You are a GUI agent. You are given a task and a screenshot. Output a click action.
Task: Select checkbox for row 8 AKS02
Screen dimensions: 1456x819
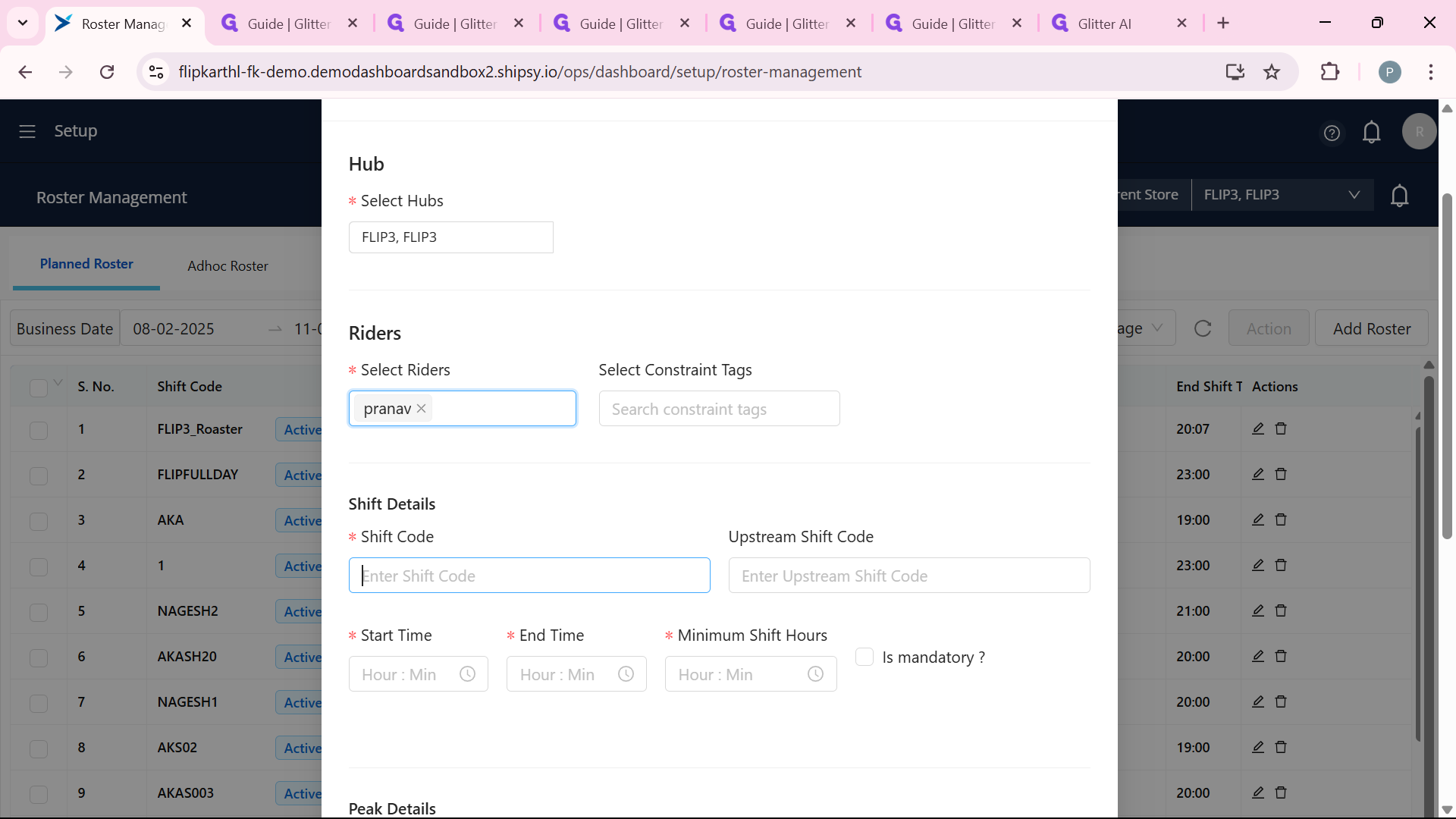click(39, 748)
